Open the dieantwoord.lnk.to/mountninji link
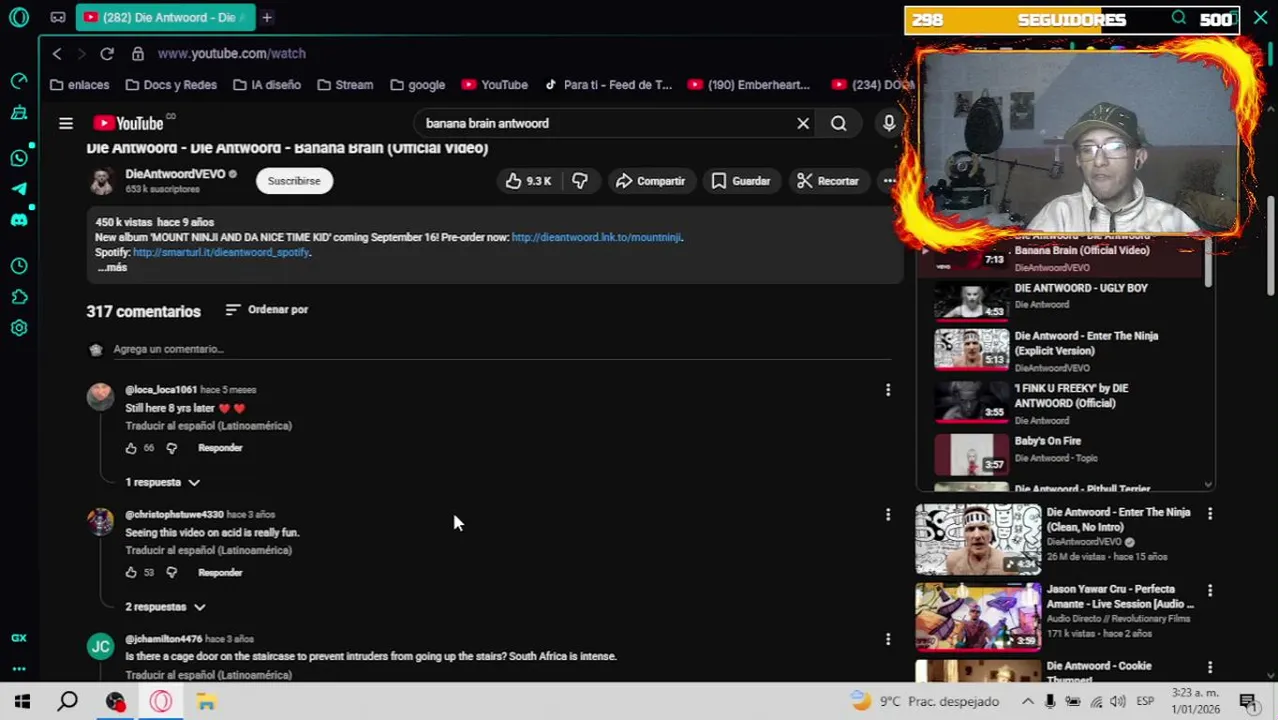The height and width of the screenshot is (720, 1278). [x=596, y=238]
